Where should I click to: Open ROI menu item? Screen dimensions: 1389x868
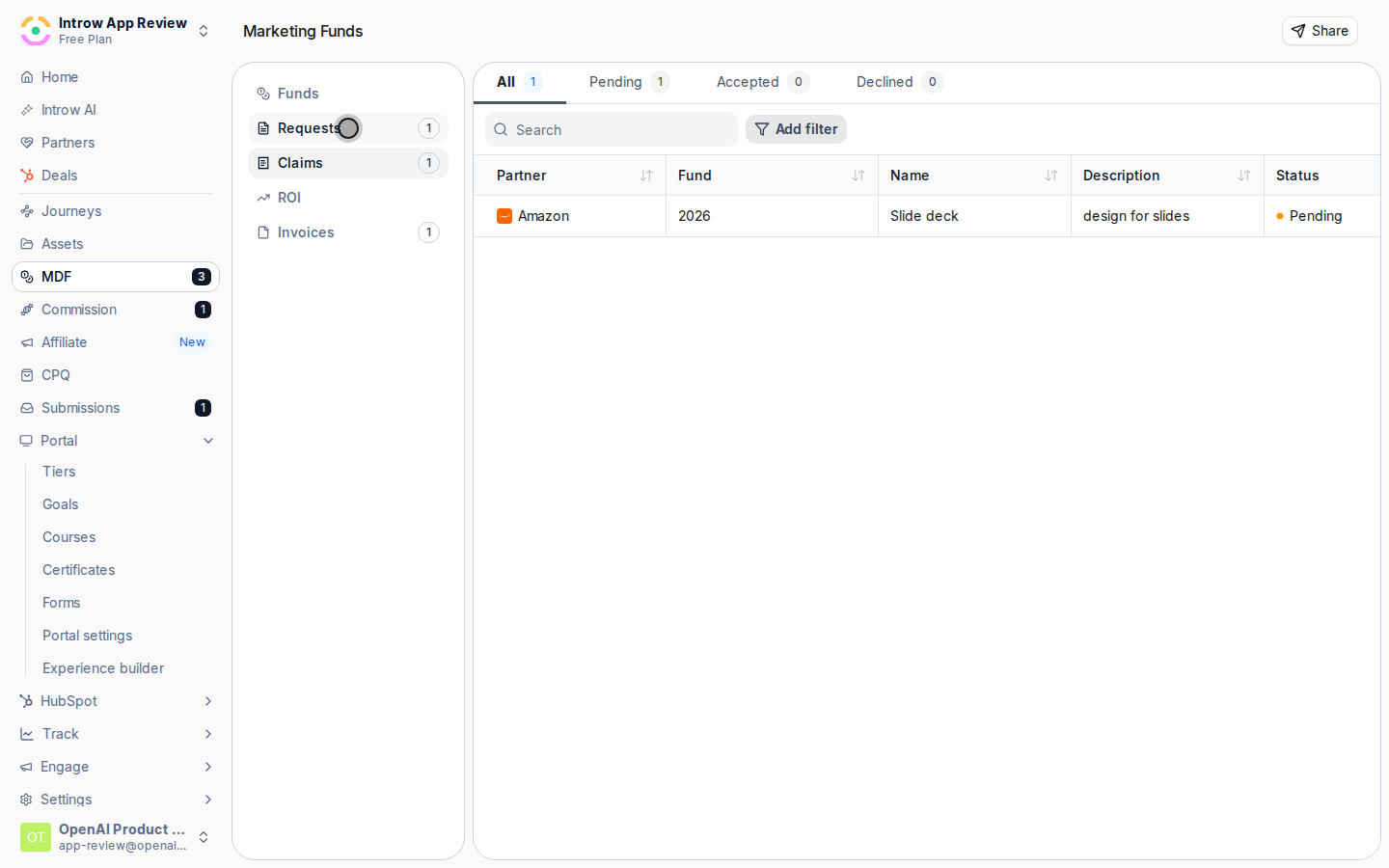point(348,198)
